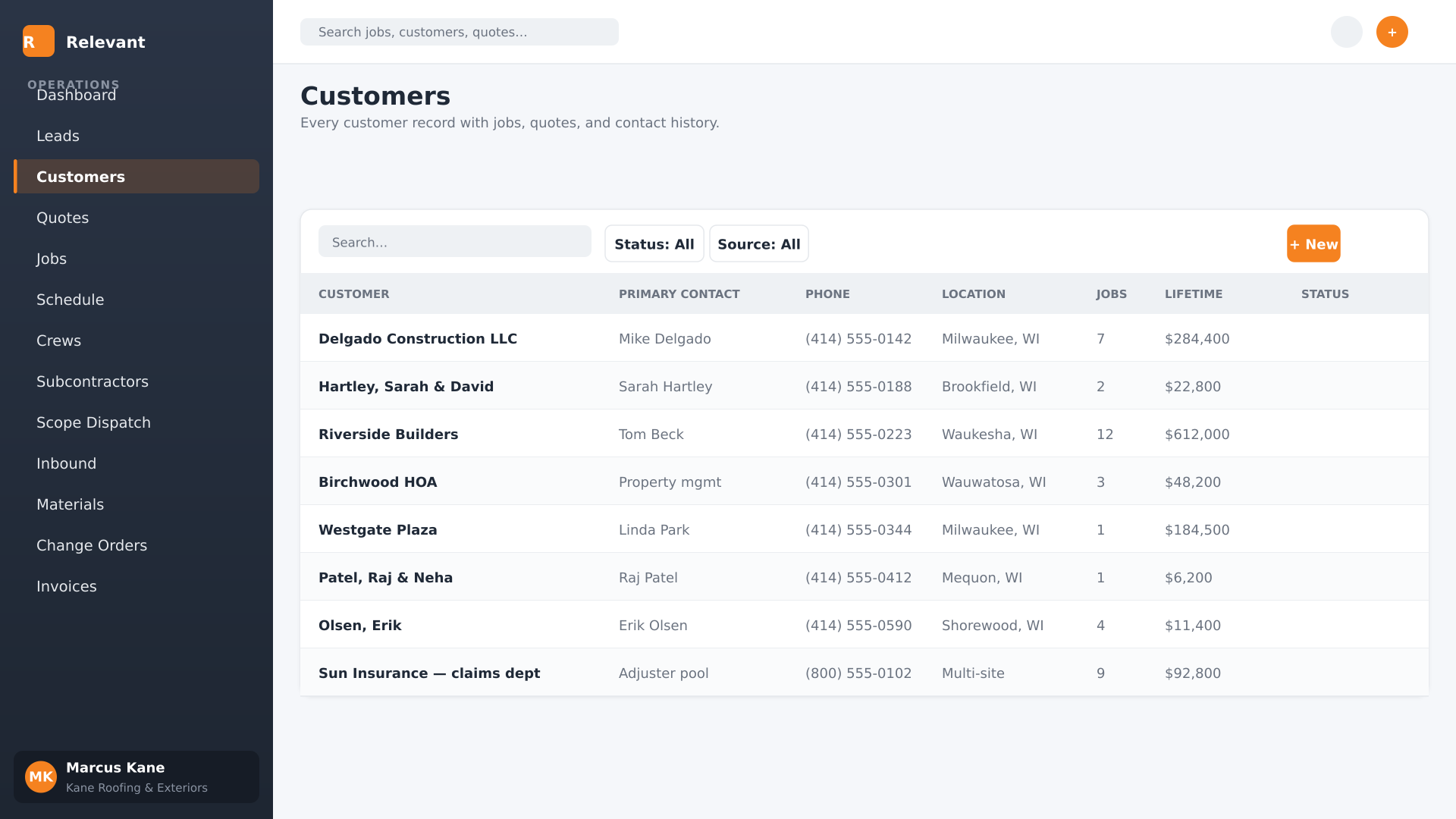
Task: Open Scope Dispatch
Action: [136, 422]
